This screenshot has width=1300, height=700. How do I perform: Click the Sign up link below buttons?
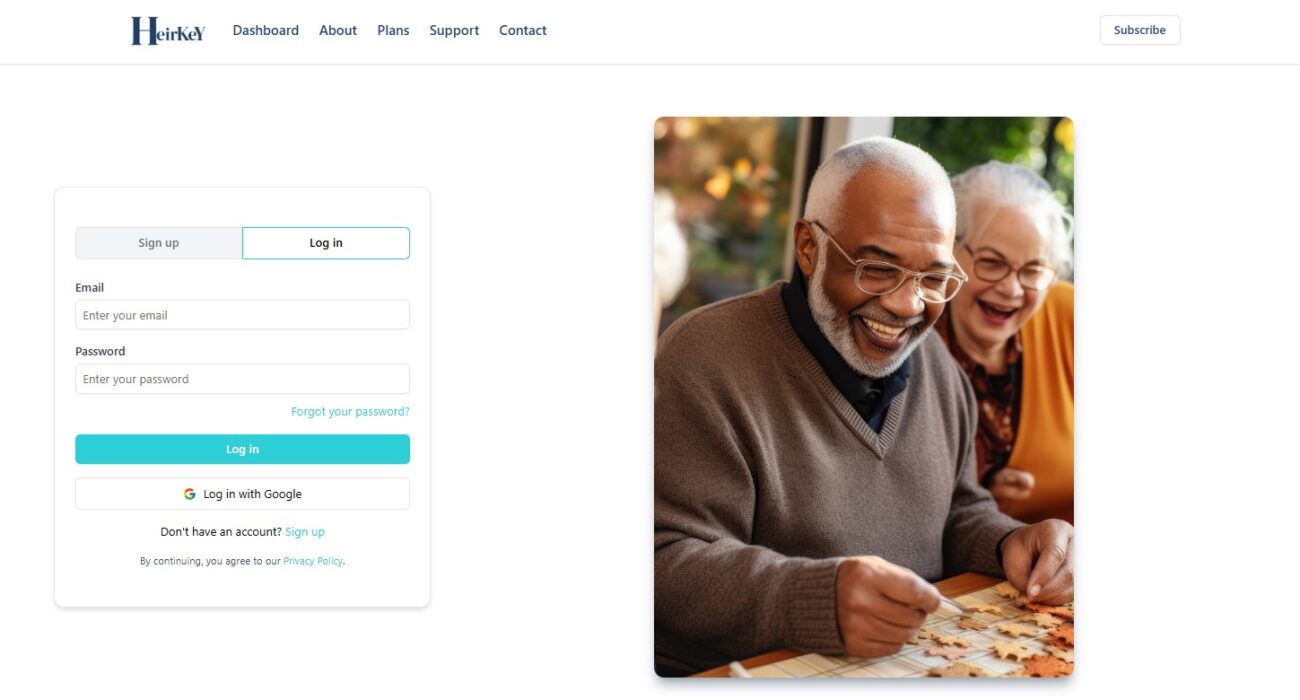click(305, 532)
